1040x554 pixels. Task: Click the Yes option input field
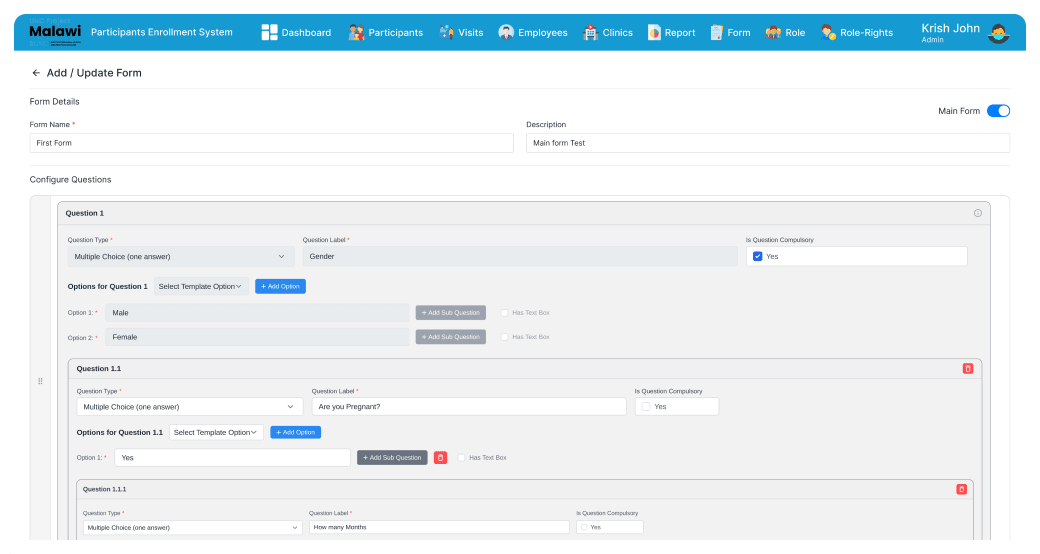pos(232,457)
